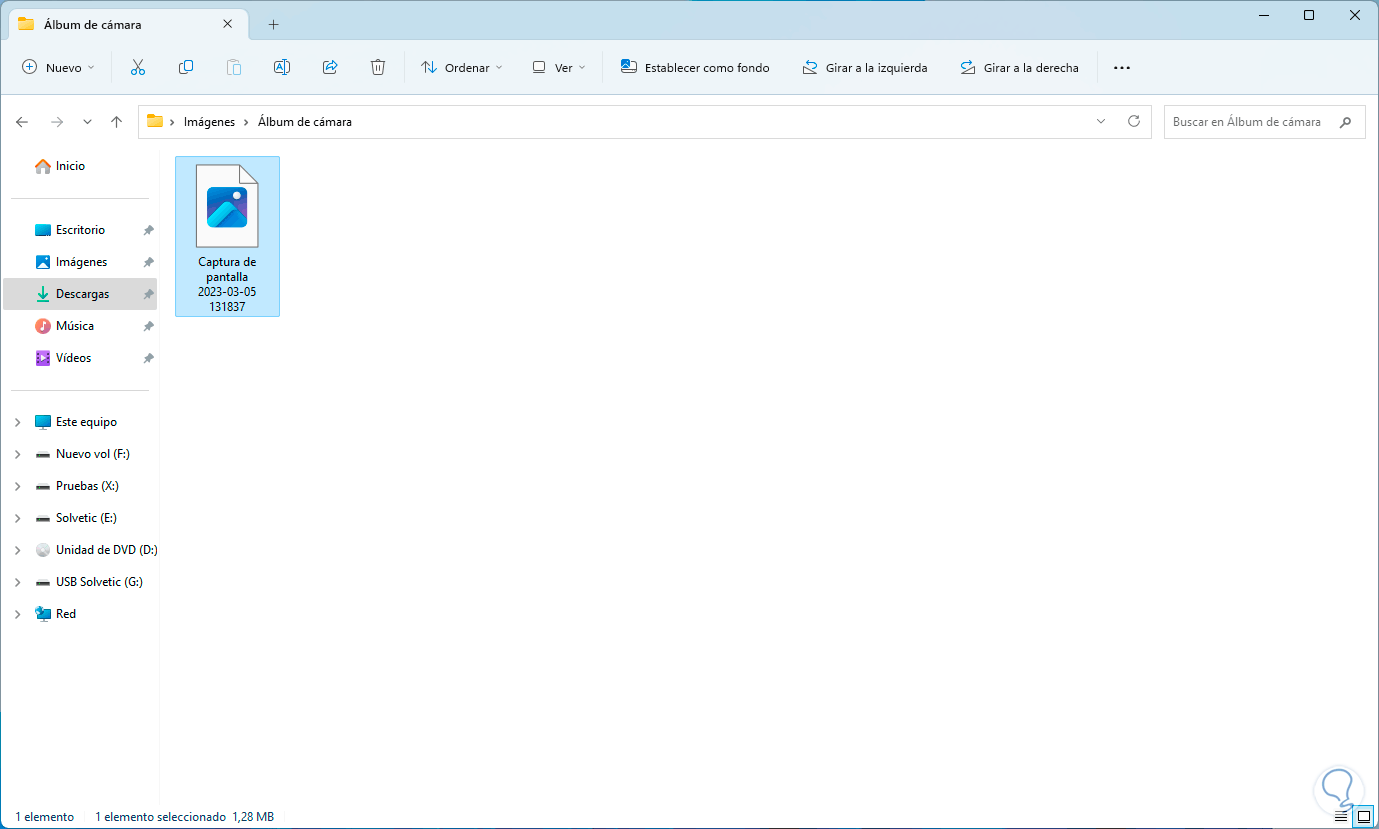The height and width of the screenshot is (829, 1379).
Task: Open Descargas in the sidebar
Action: coord(82,294)
